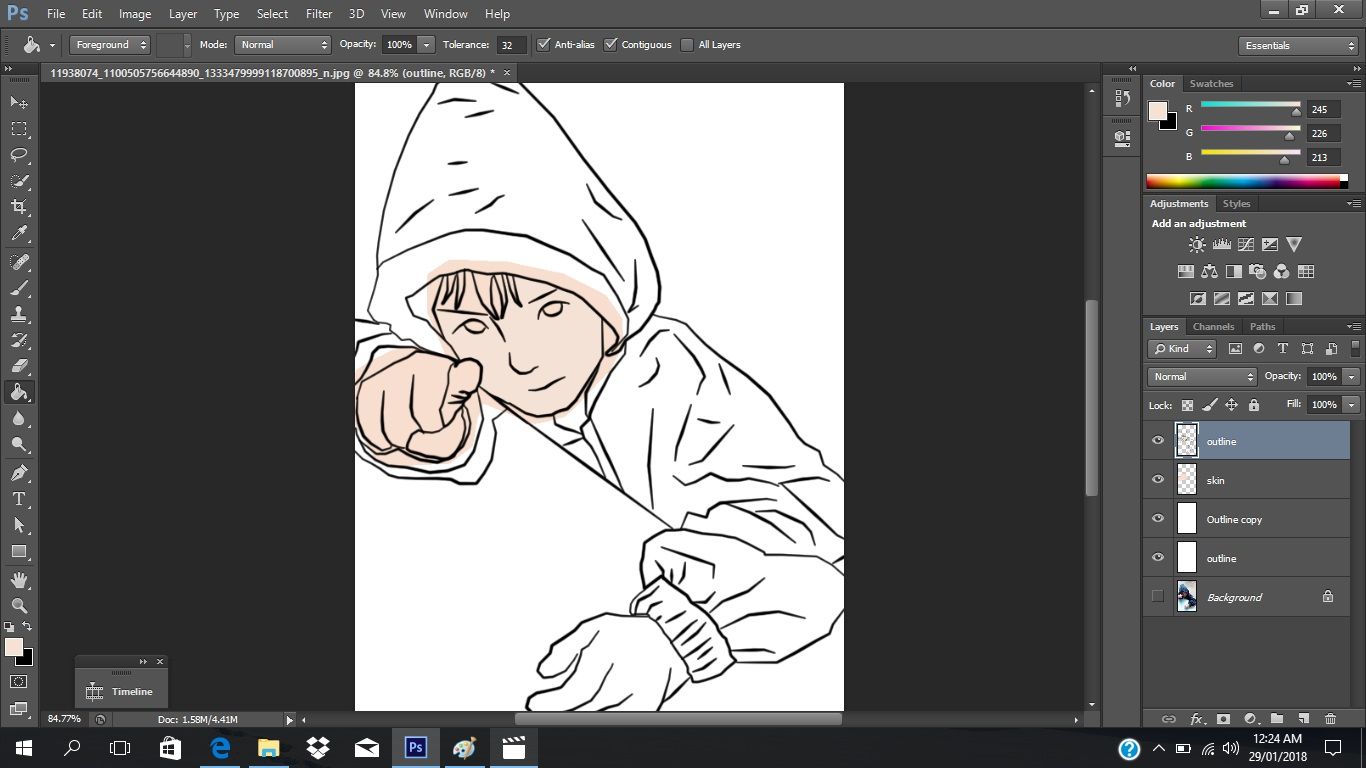The image size is (1366, 768).
Task: Open the layer Kind filter dropdown
Action: (x=1182, y=349)
